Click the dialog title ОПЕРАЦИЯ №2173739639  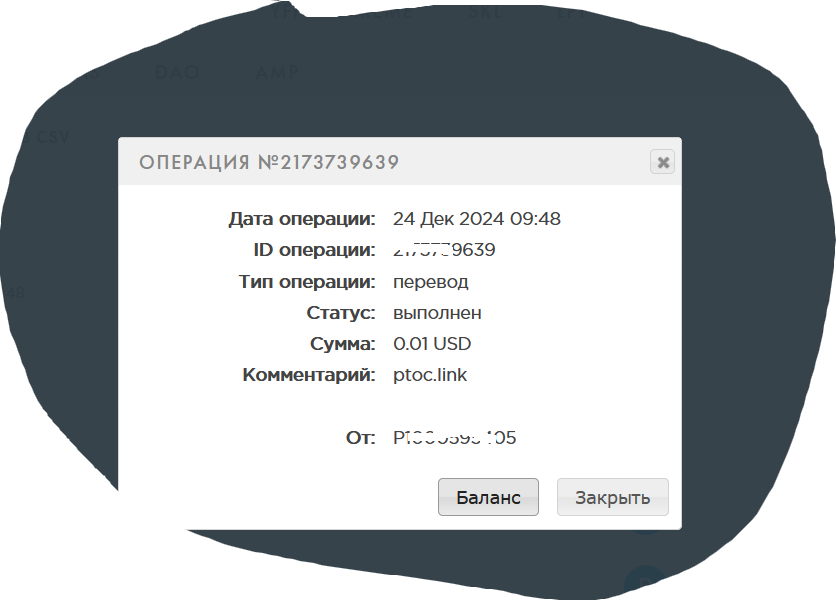269,162
